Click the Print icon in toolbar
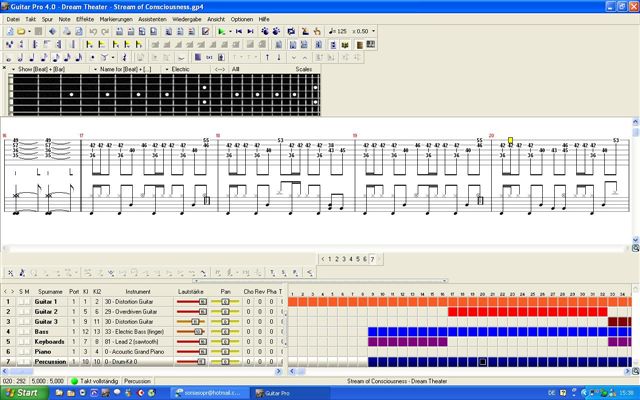The width and height of the screenshot is (640, 400). click(x=67, y=31)
